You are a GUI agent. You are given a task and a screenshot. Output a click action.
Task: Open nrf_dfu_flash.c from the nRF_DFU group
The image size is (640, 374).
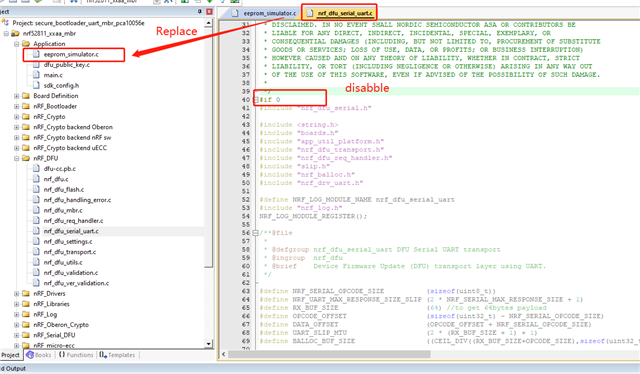point(64,189)
